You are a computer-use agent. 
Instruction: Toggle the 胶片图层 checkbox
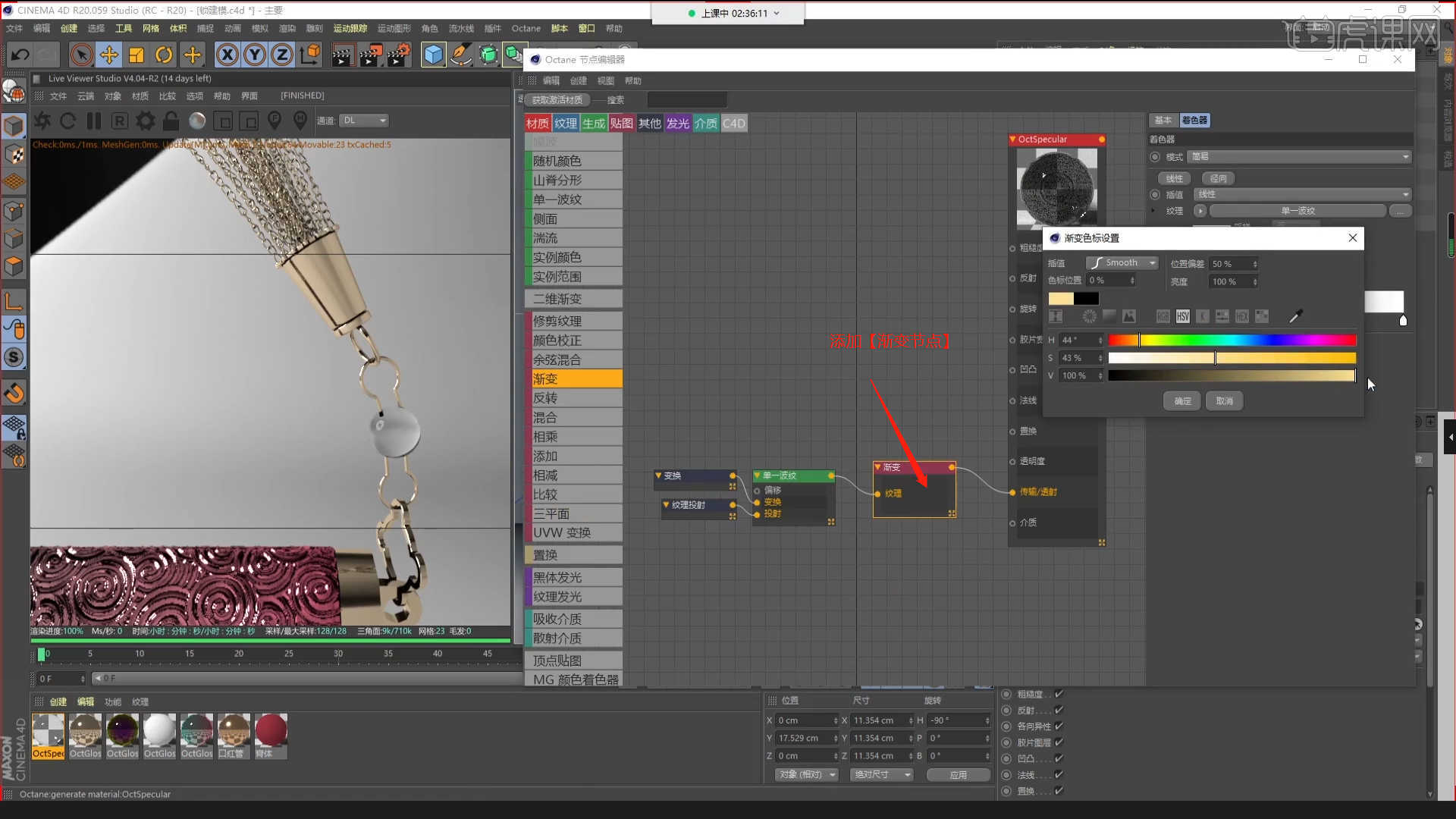pos(1059,742)
